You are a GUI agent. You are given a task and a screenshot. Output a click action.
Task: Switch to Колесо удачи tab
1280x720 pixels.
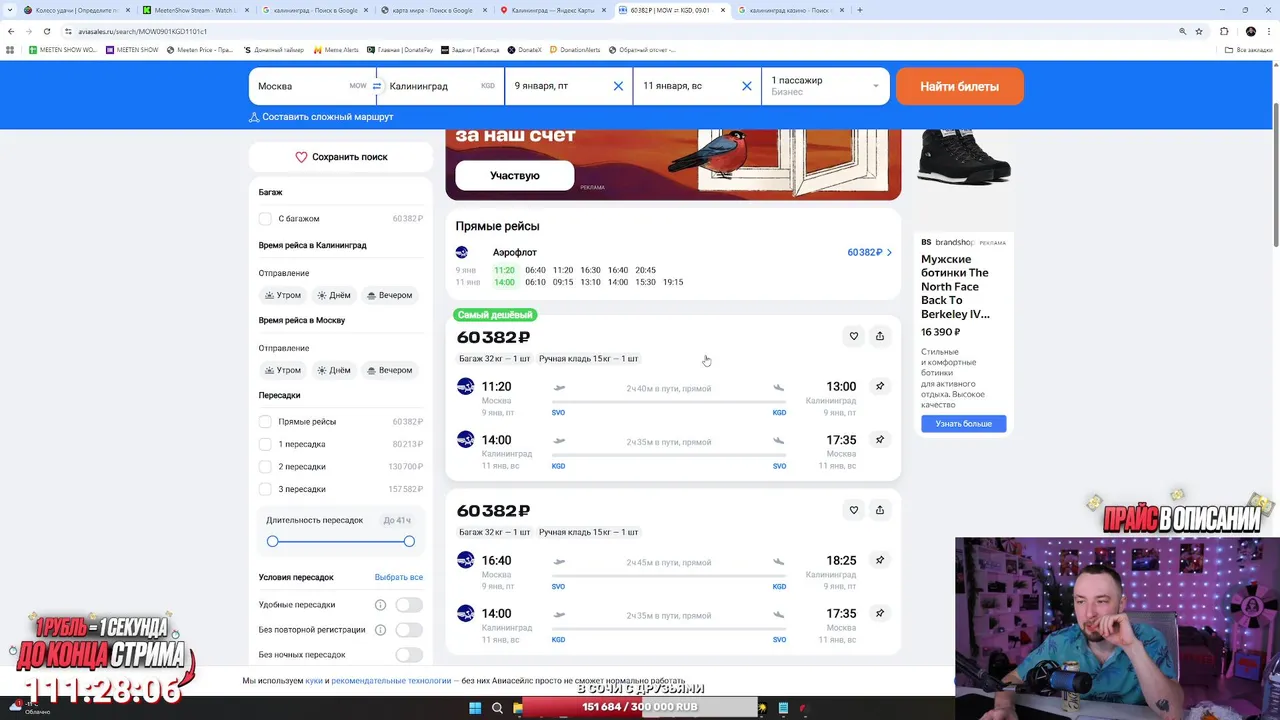pos(75,10)
